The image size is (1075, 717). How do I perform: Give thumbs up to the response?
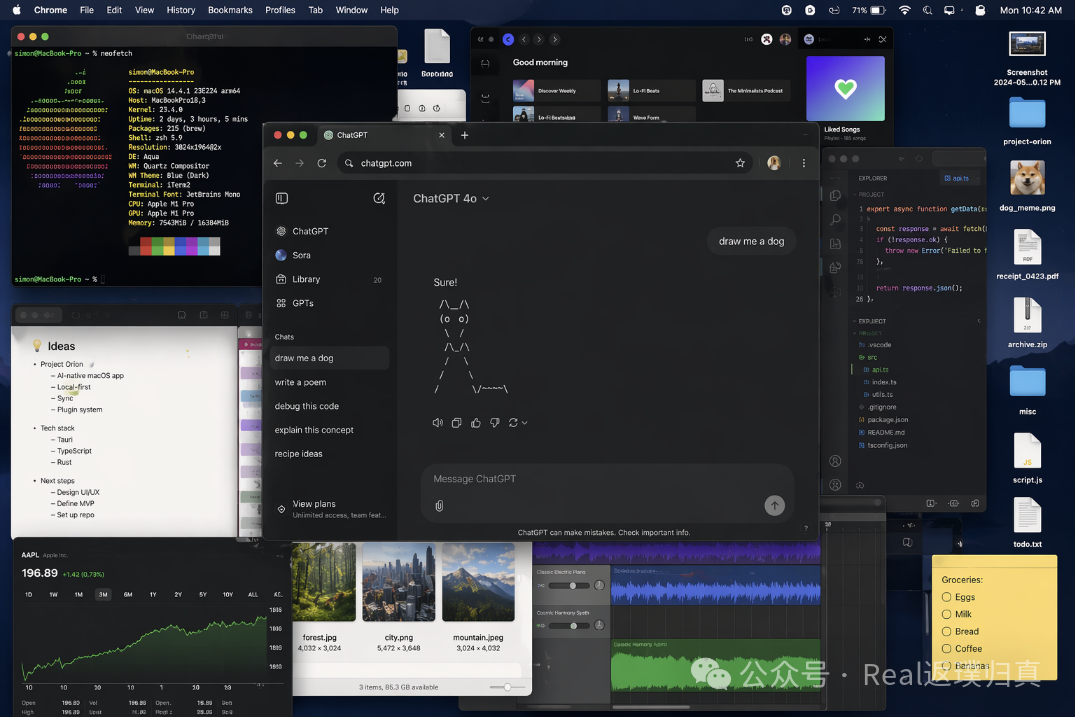coord(476,423)
